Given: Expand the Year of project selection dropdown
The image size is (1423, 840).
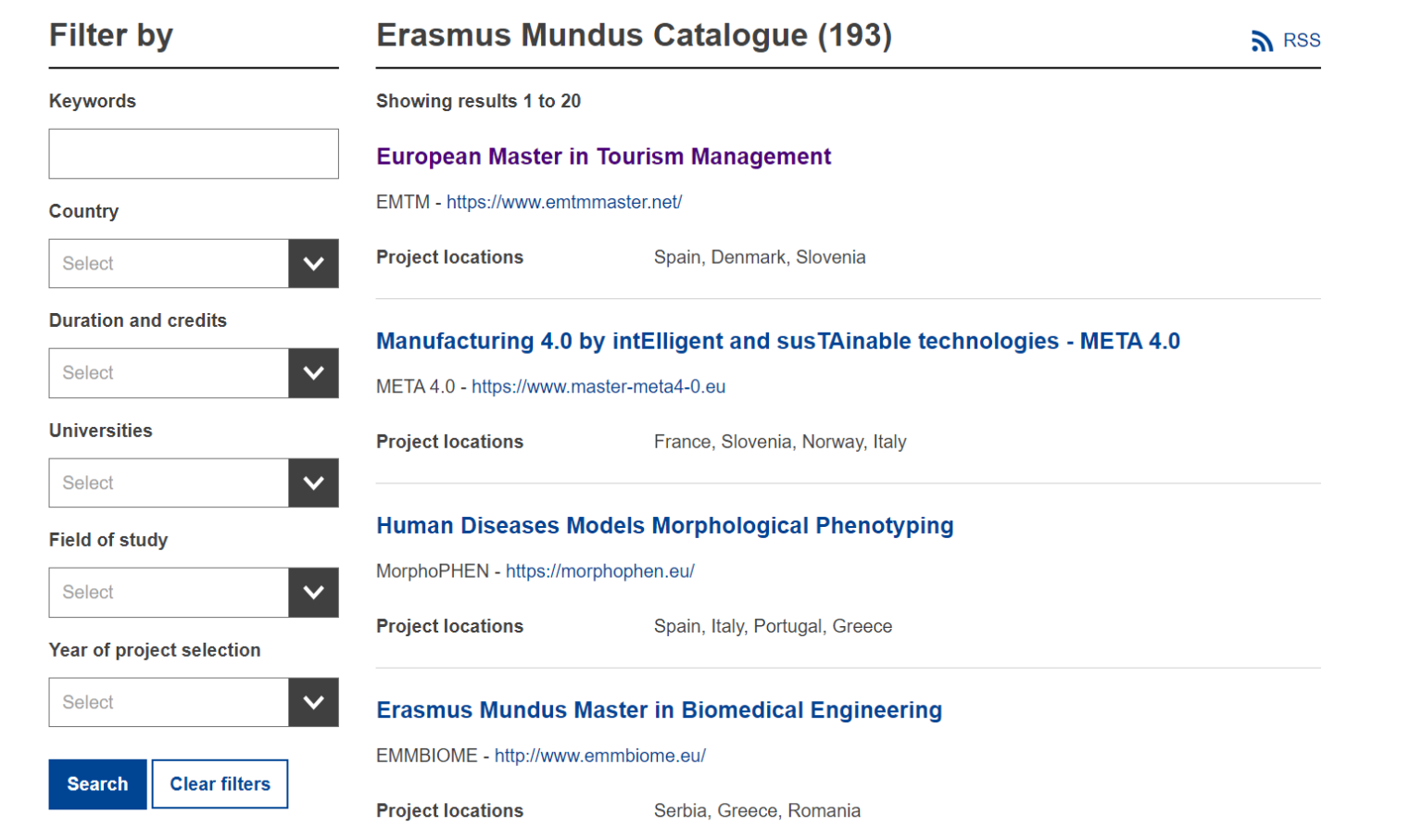Looking at the screenshot, I should [169, 702].
